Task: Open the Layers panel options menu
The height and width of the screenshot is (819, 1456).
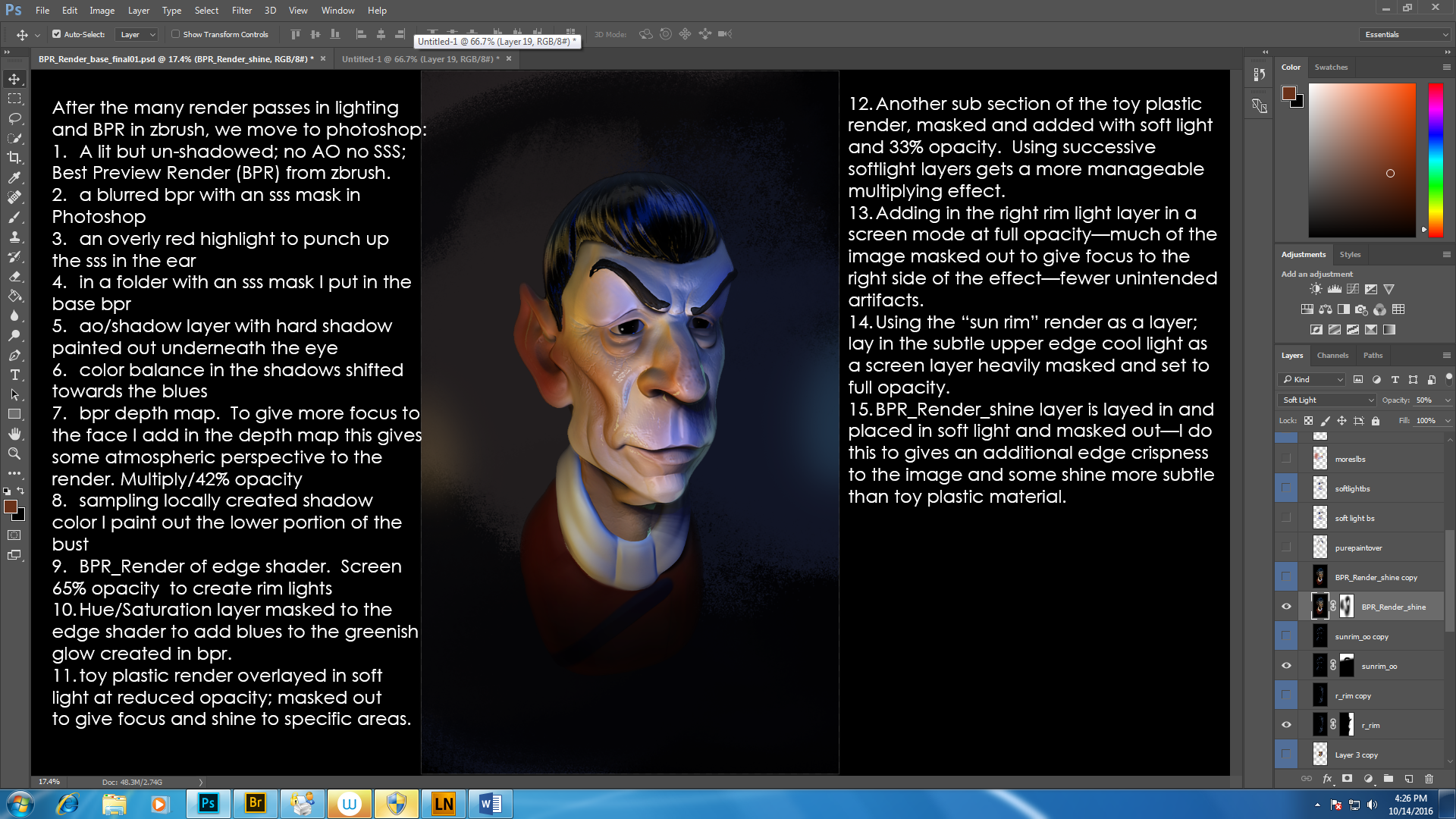Action: point(1446,355)
